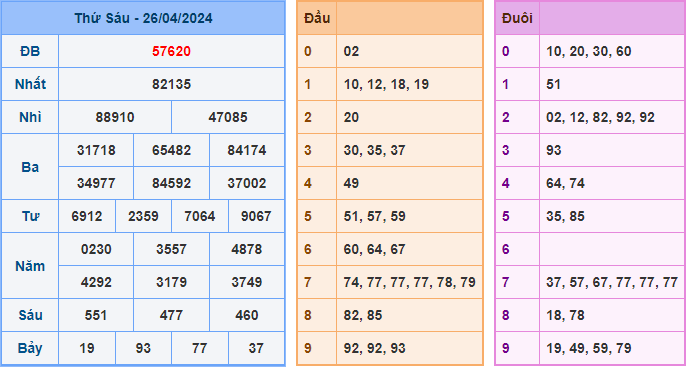Select fifth prize number 3749
The width and height of the screenshot is (687, 367).
[x=247, y=282]
